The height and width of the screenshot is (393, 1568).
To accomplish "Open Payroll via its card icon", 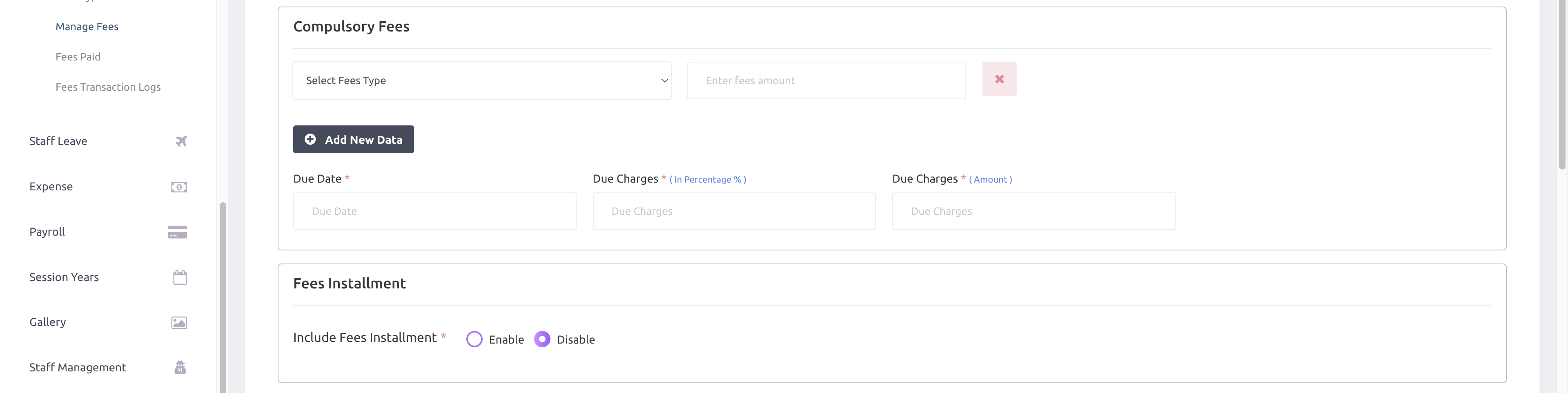I will 178,232.
